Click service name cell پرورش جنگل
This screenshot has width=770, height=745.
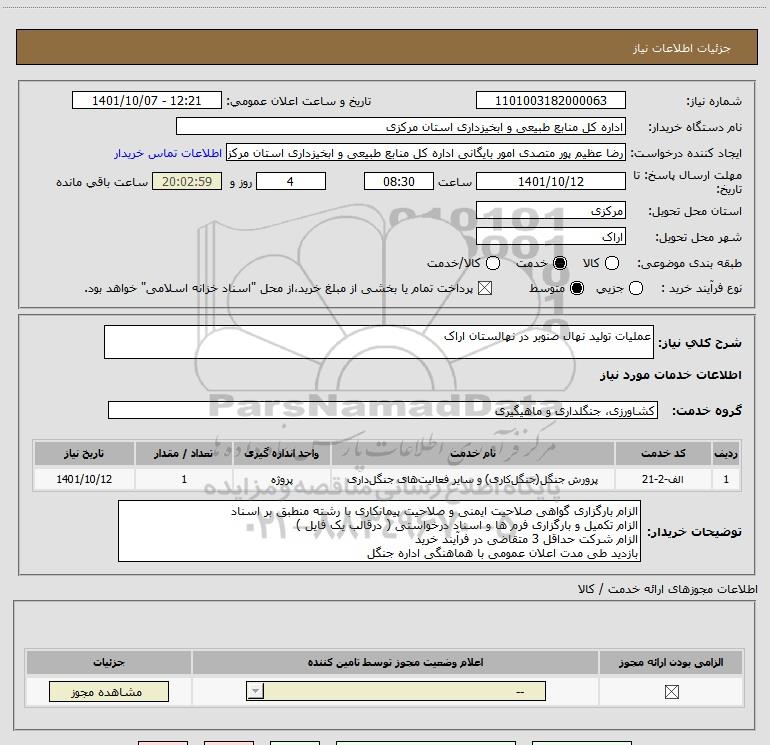(473, 479)
